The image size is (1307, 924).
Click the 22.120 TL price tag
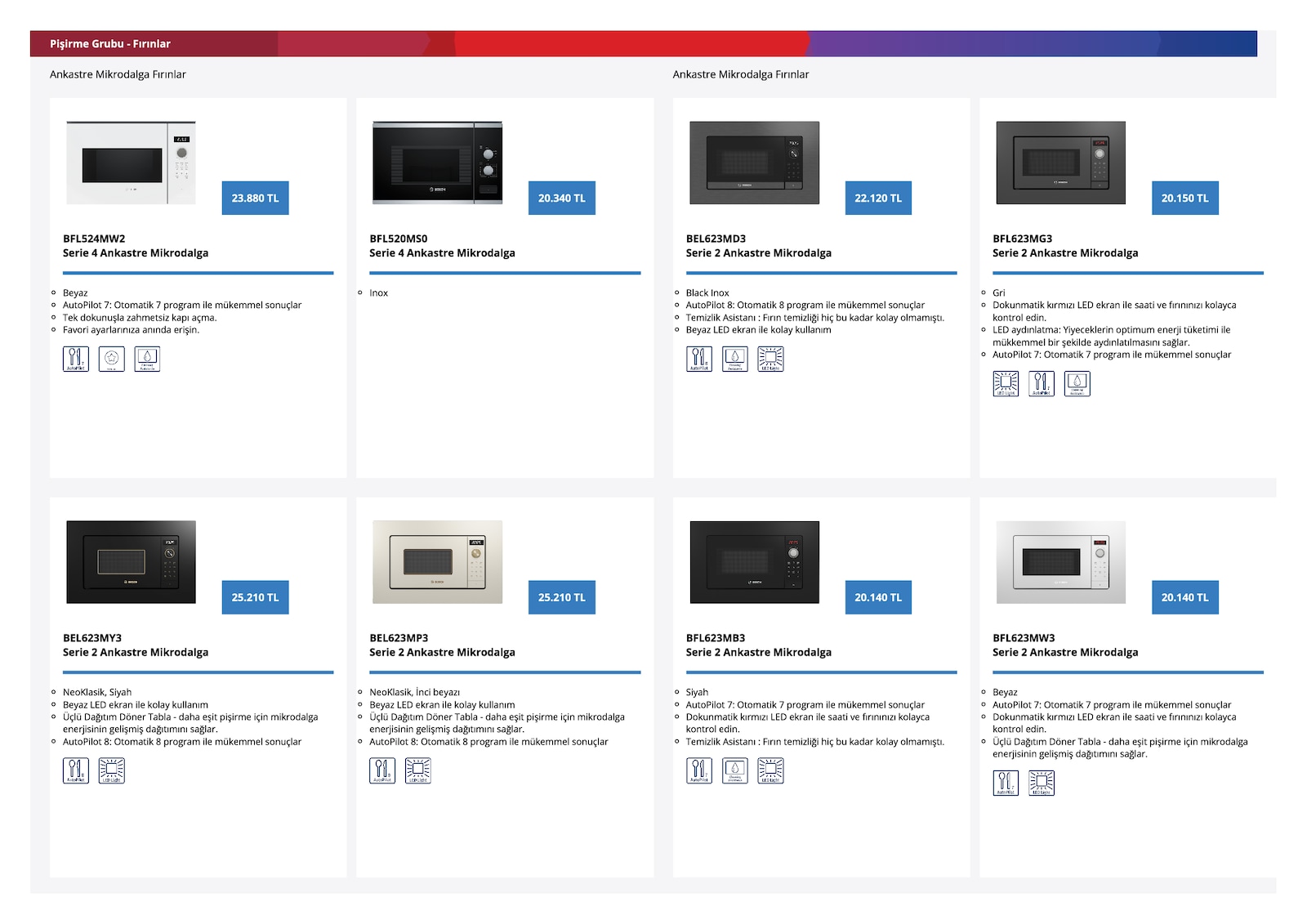point(878,198)
